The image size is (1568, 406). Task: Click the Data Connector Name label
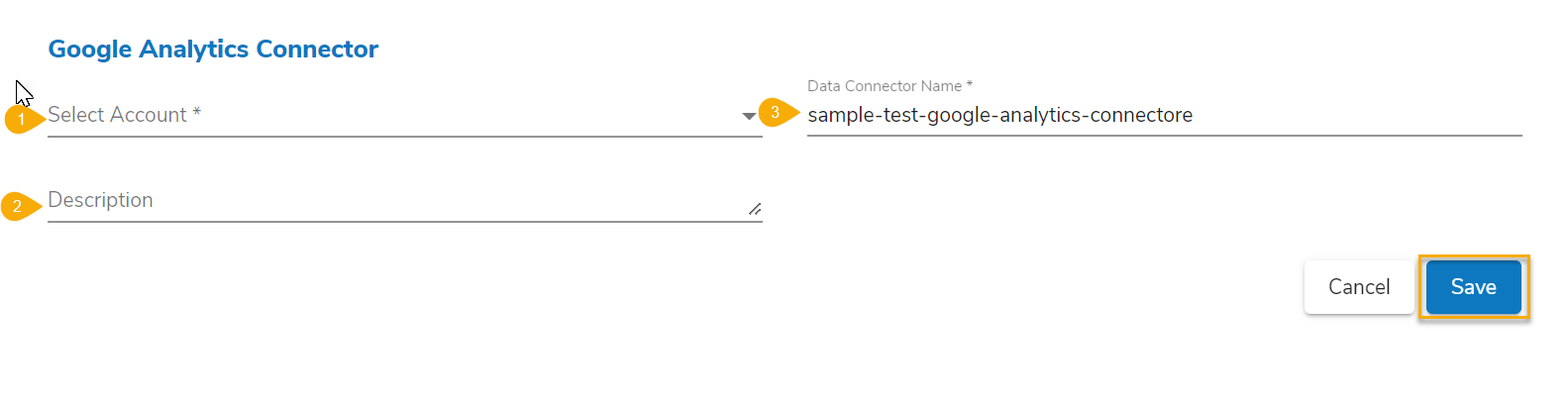coord(885,86)
